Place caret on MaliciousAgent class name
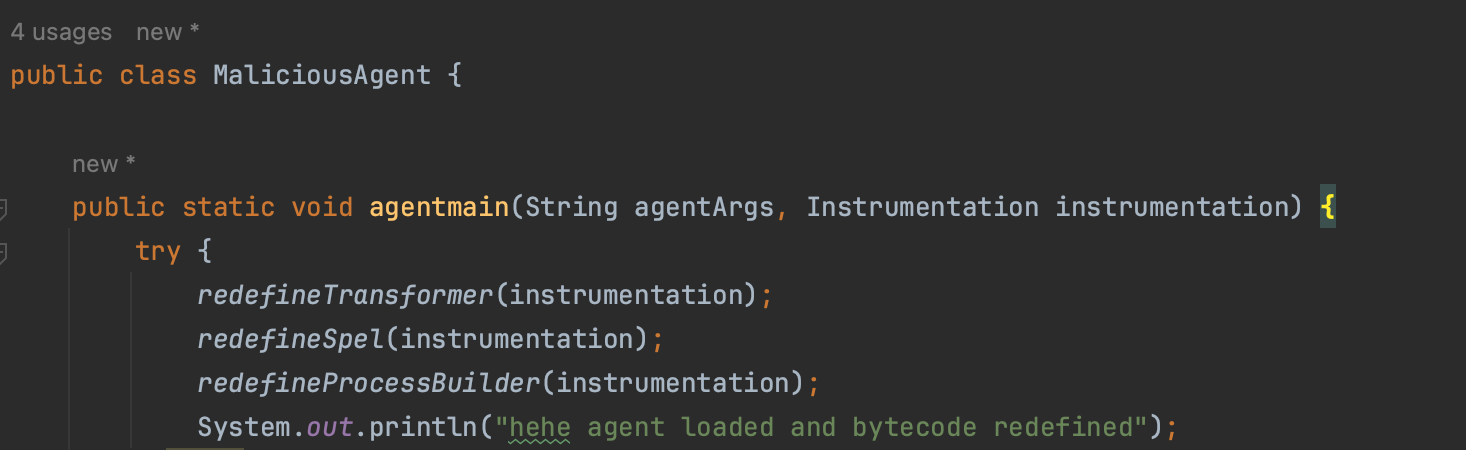 [x=322, y=76]
